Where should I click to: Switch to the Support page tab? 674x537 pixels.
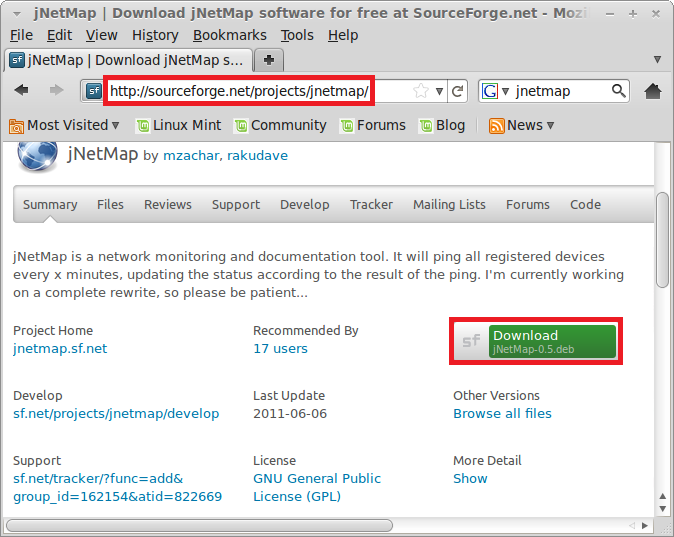click(236, 205)
